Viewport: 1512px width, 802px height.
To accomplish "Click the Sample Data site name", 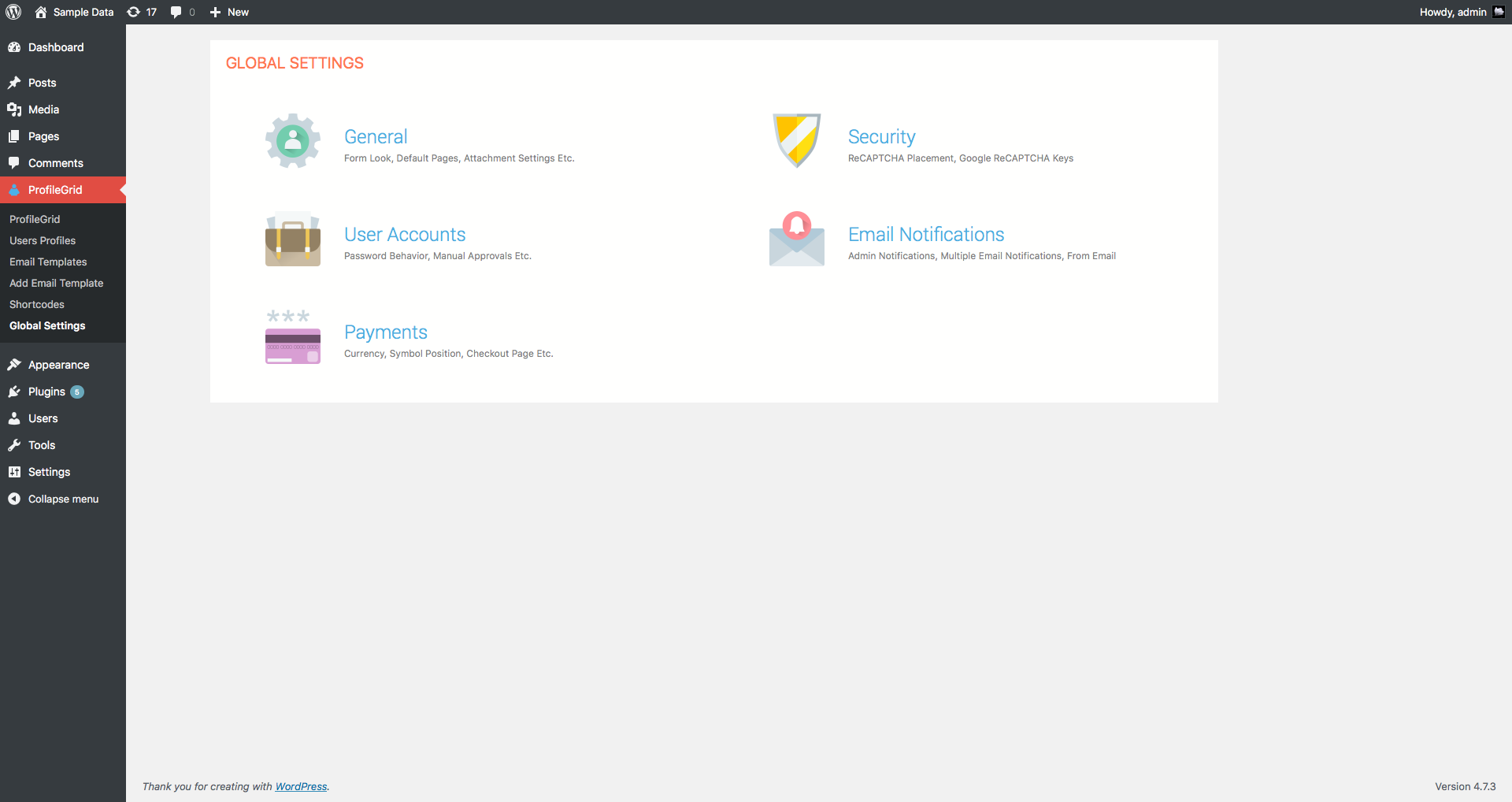I will coord(83,12).
